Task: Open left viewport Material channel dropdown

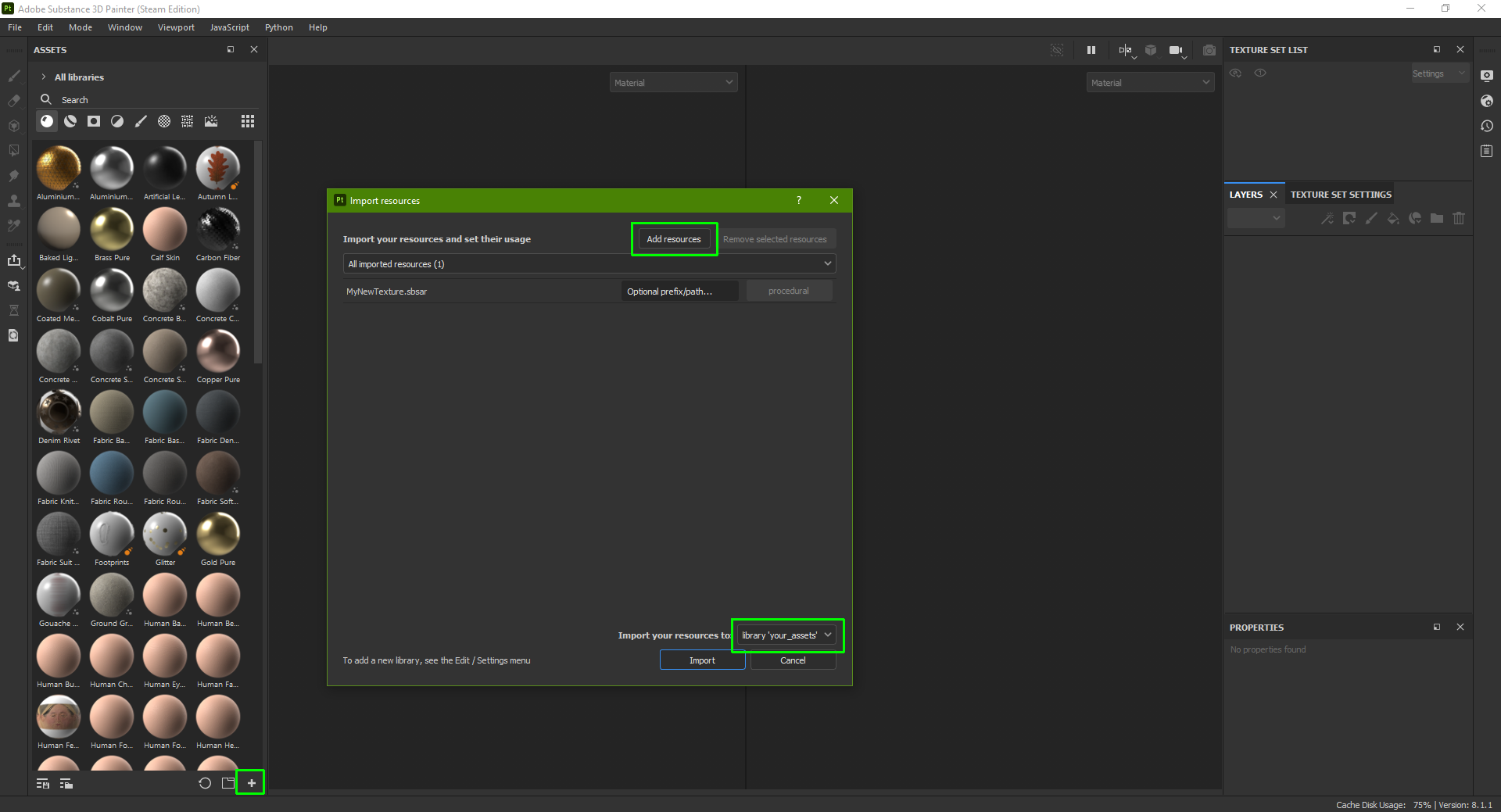Action: [673, 83]
